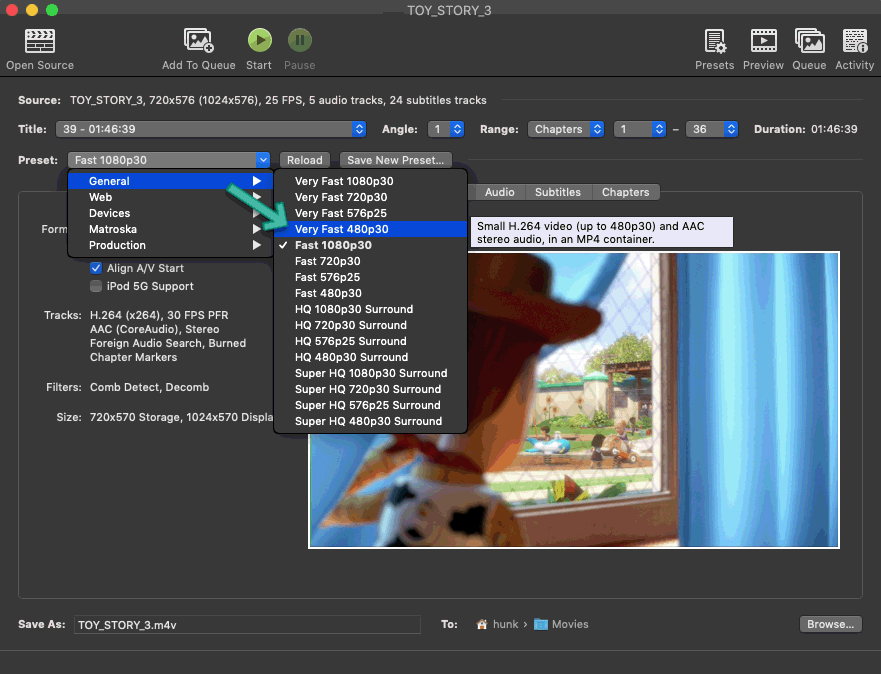Click the Duration value 01:46:39

(x=834, y=129)
